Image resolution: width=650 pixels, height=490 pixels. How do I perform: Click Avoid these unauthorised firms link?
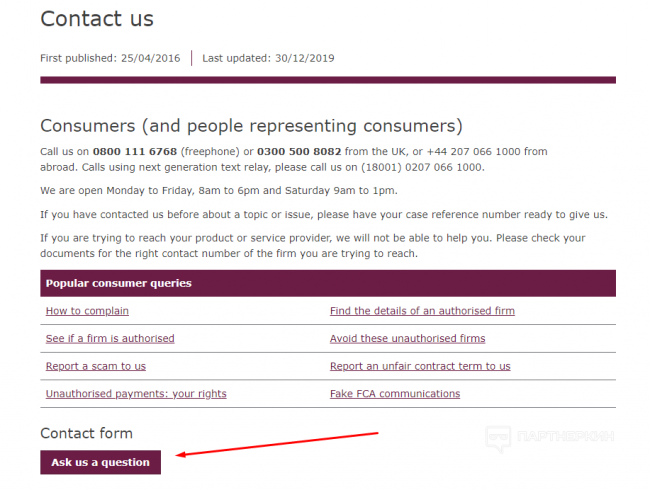[407, 339]
